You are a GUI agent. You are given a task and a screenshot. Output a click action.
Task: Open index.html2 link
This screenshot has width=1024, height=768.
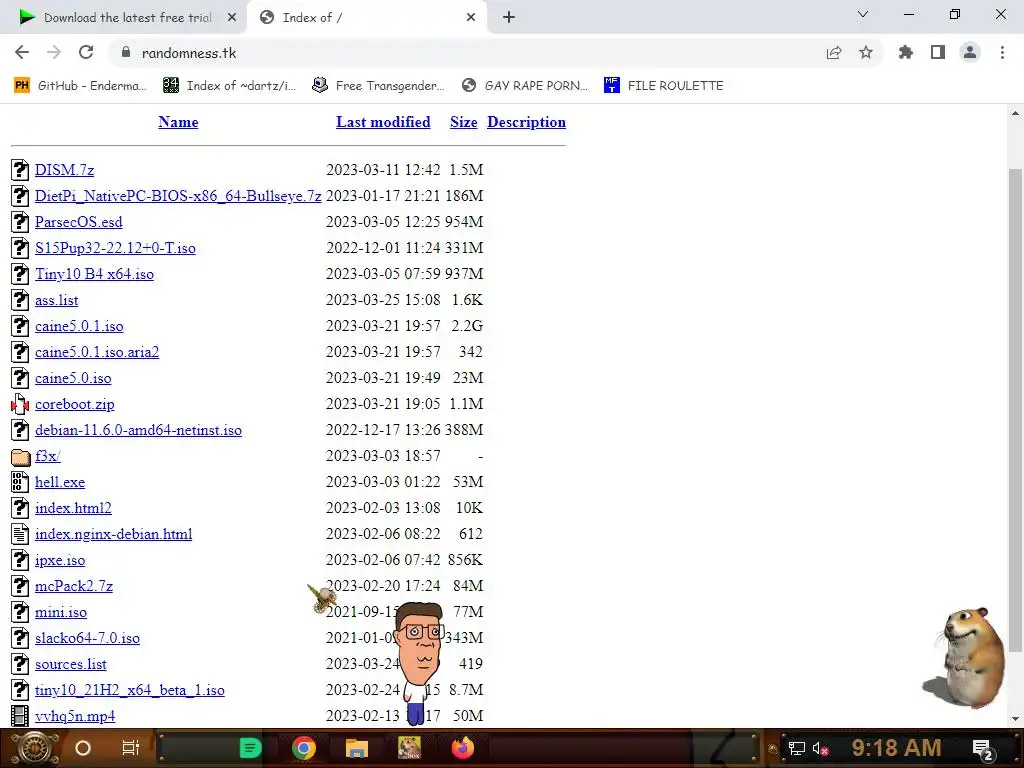click(73, 508)
